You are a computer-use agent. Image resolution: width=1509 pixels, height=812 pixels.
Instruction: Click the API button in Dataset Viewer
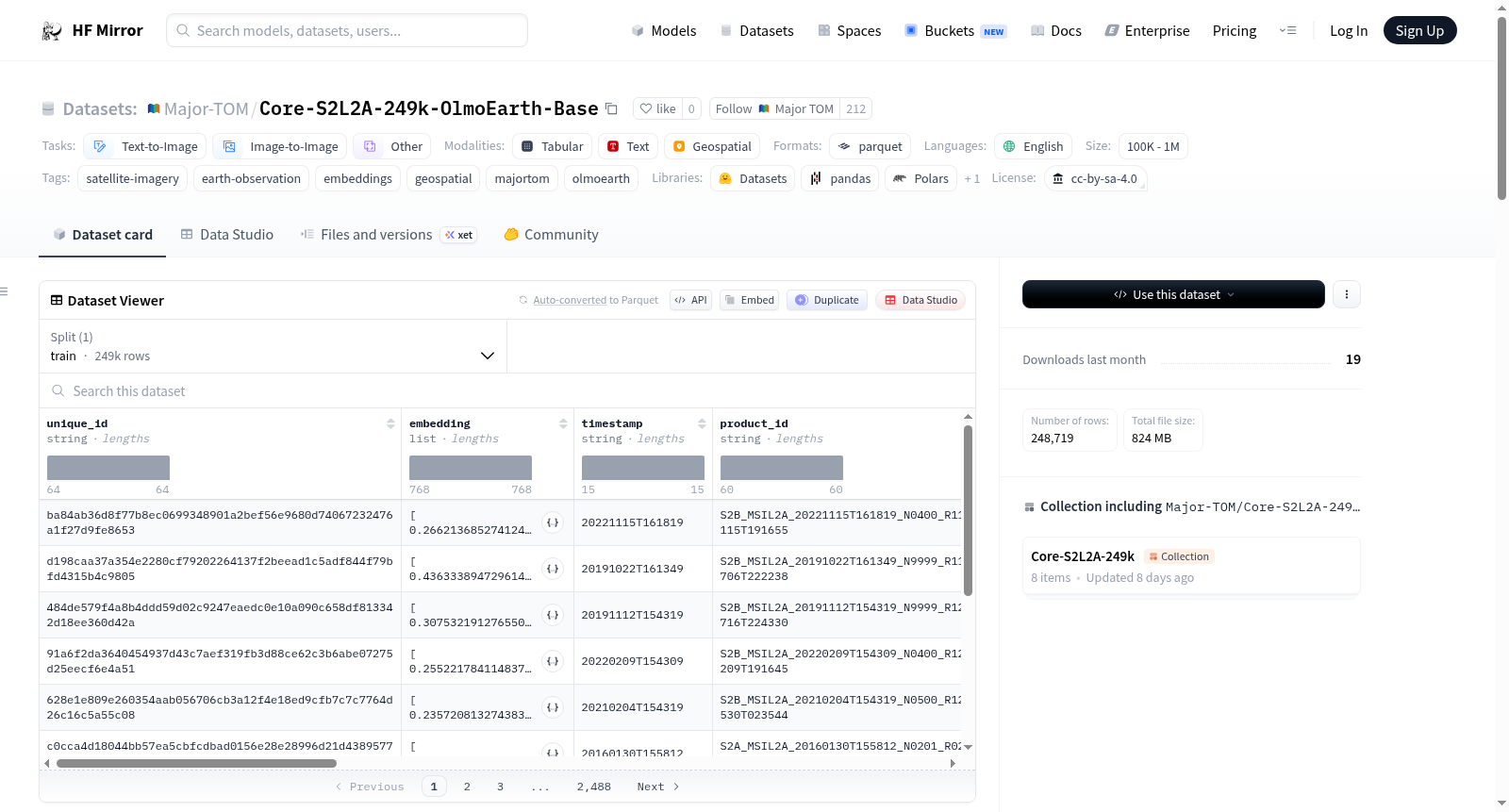[690, 300]
